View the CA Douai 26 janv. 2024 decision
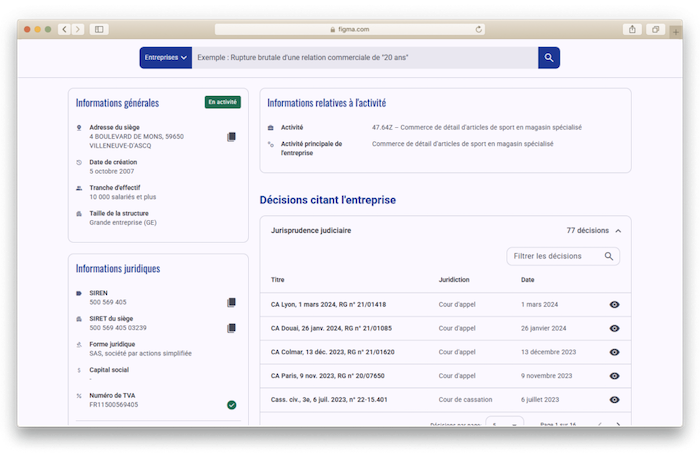The height and width of the screenshot is (458, 700). click(614, 328)
